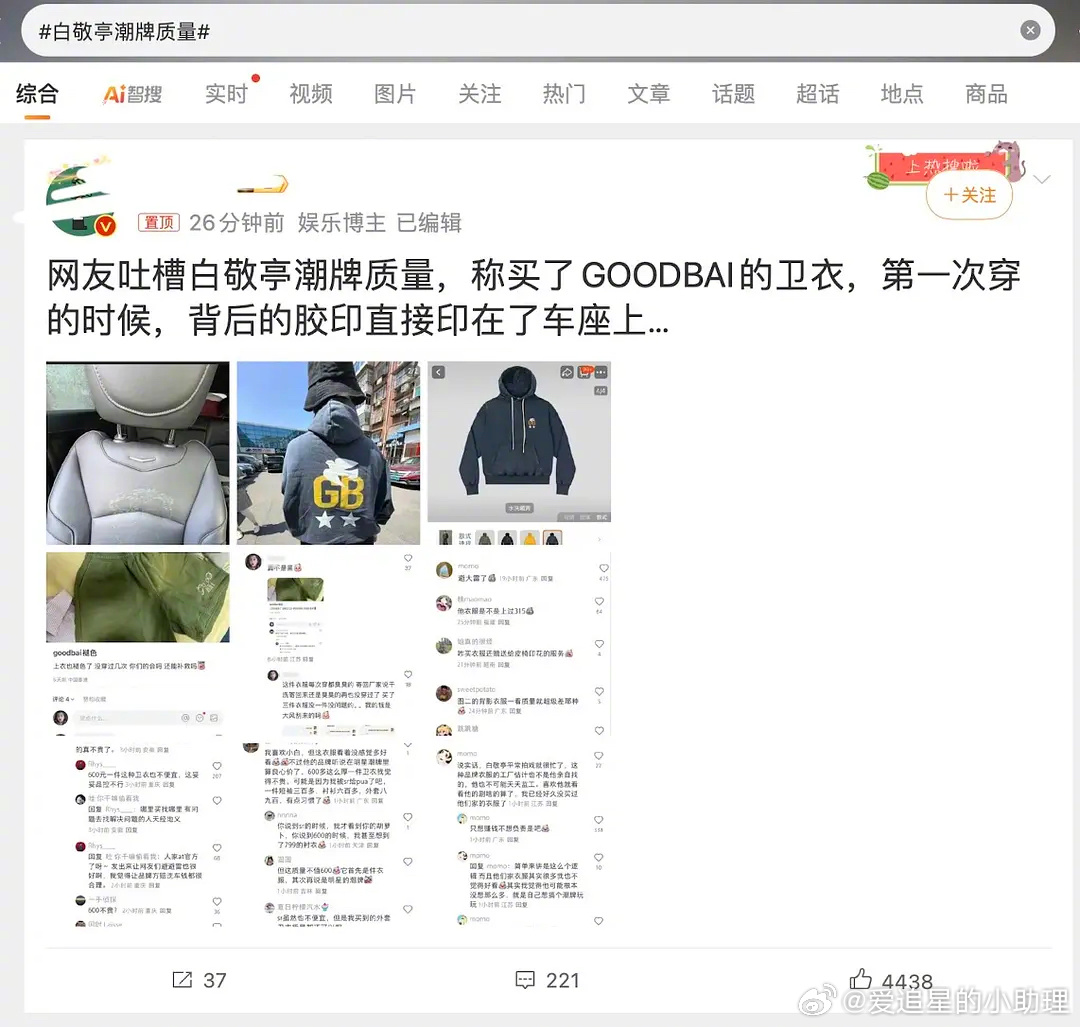
Task: Click the 26分钟前 timestamp
Action: coord(236,222)
